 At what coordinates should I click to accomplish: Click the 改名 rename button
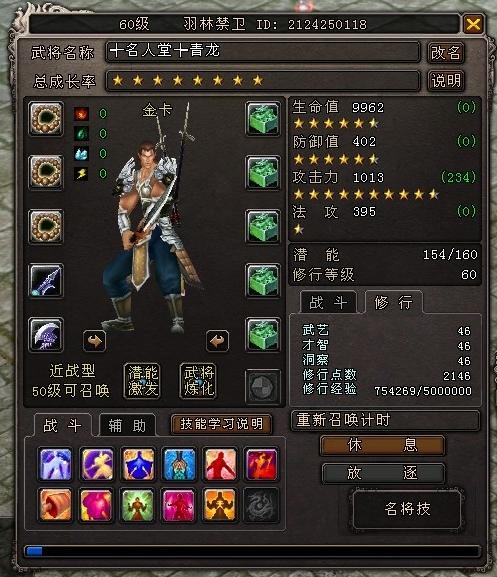point(446,53)
